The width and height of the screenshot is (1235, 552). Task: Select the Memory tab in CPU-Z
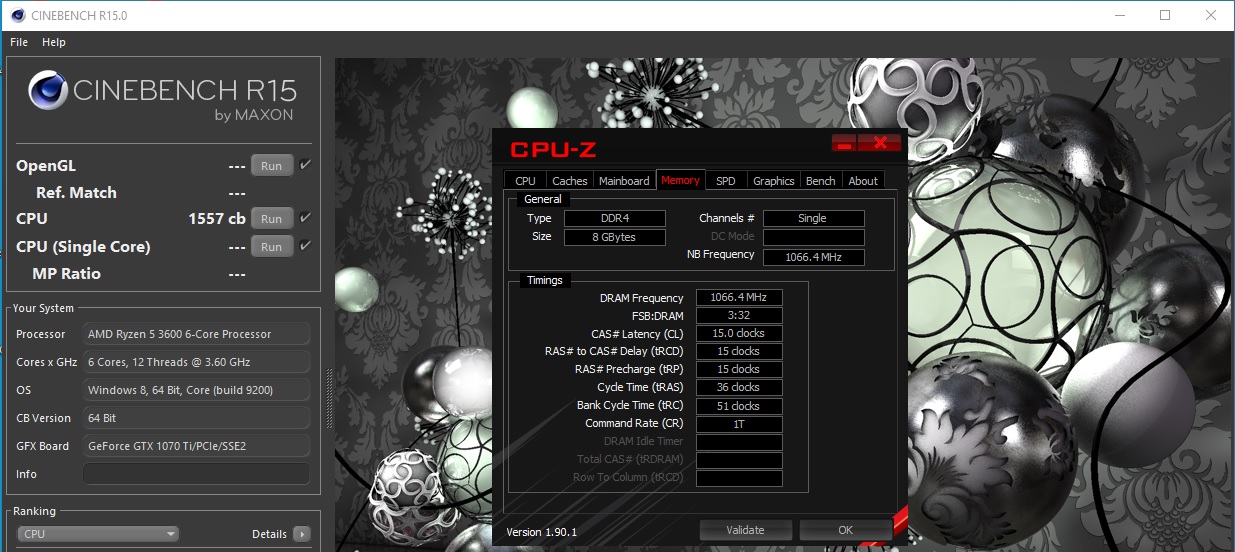click(680, 180)
